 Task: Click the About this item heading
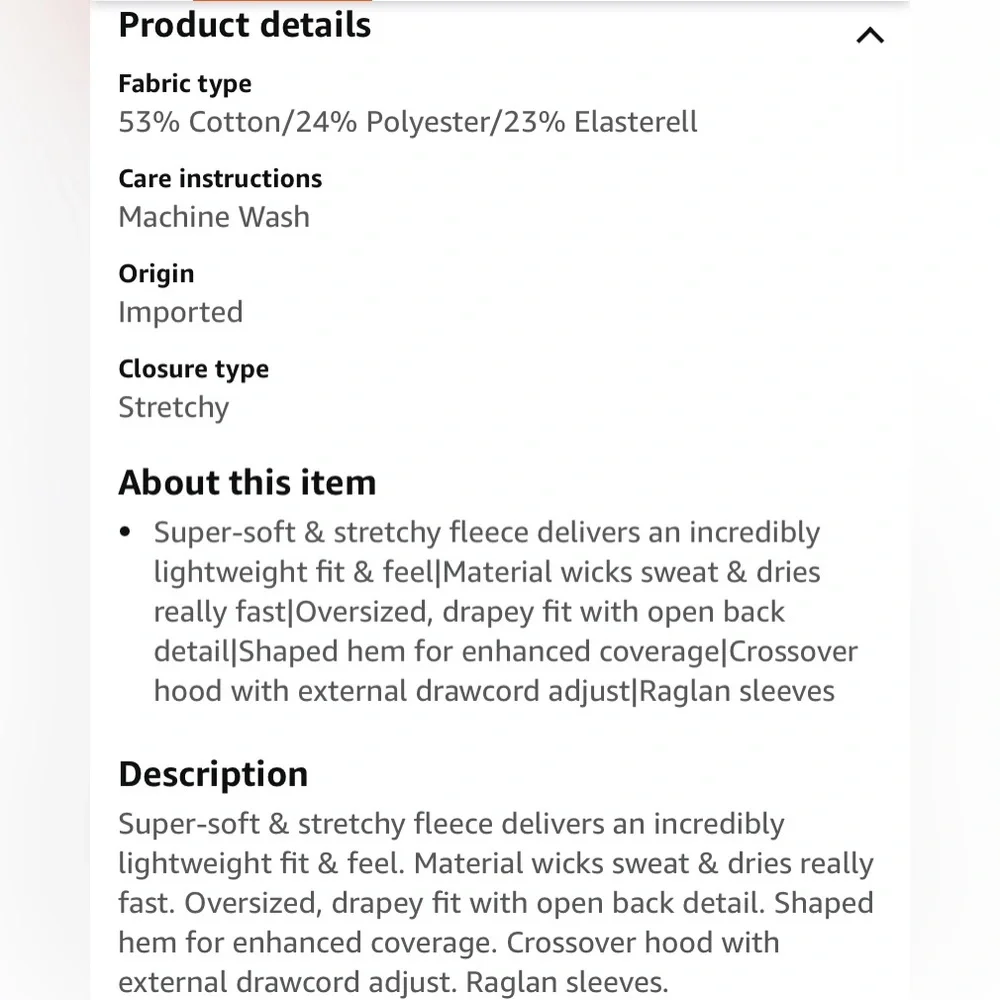[x=247, y=482]
